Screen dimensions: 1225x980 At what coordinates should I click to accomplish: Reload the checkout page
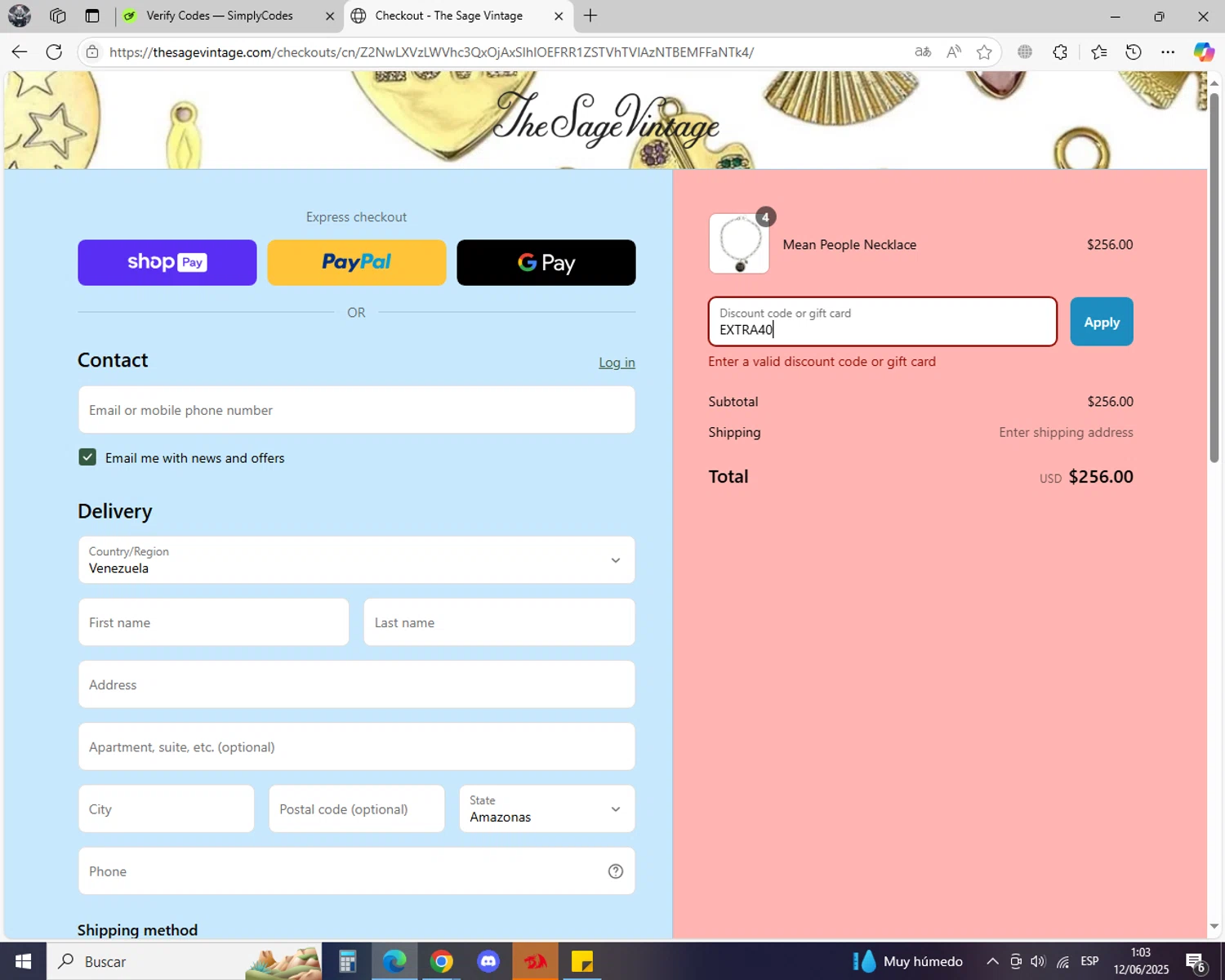(x=54, y=51)
